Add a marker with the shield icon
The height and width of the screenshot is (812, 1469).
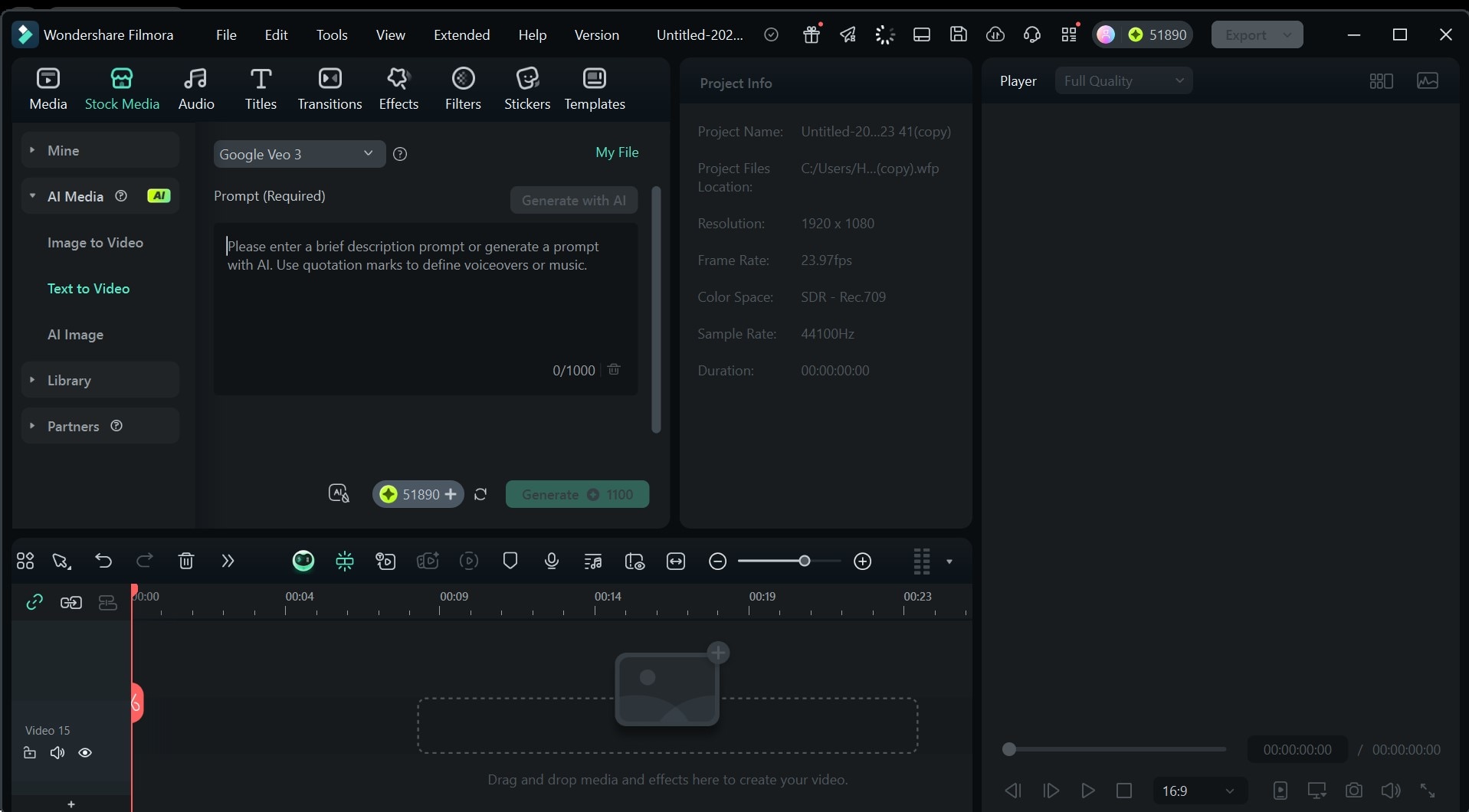[510, 561]
